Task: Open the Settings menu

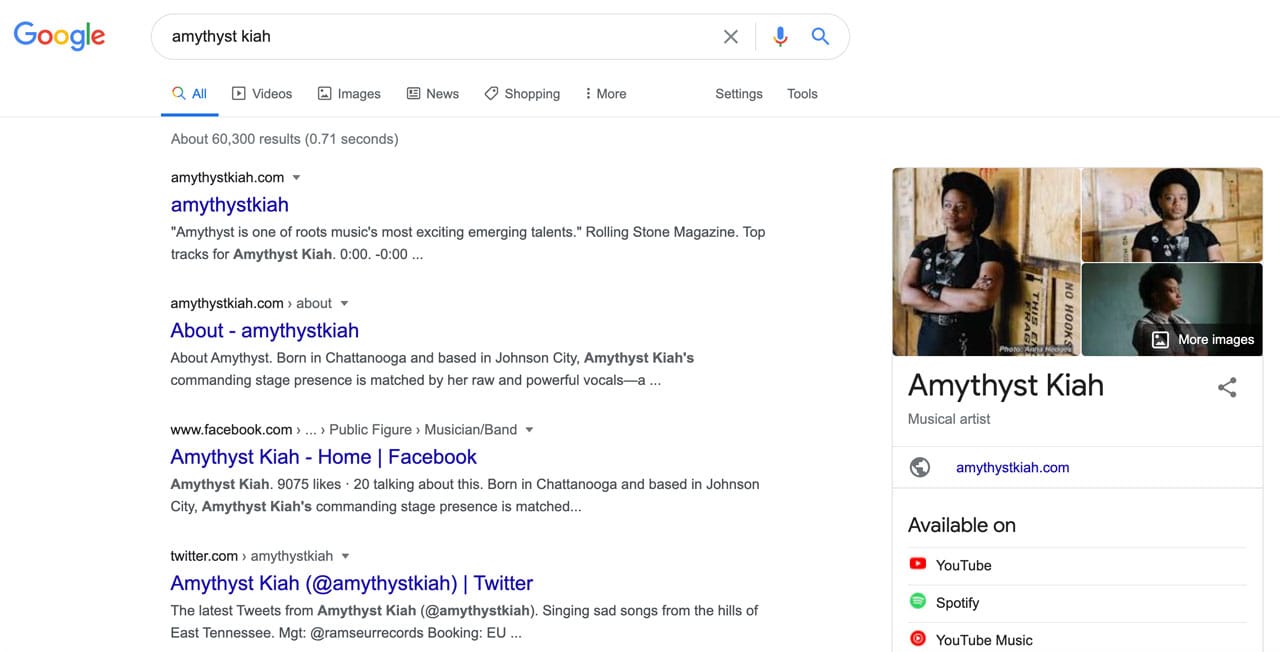Action: point(738,93)
